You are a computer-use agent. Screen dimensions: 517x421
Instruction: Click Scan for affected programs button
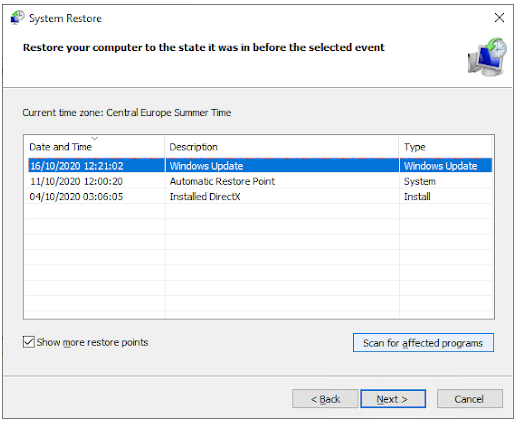tap(423, 343)
